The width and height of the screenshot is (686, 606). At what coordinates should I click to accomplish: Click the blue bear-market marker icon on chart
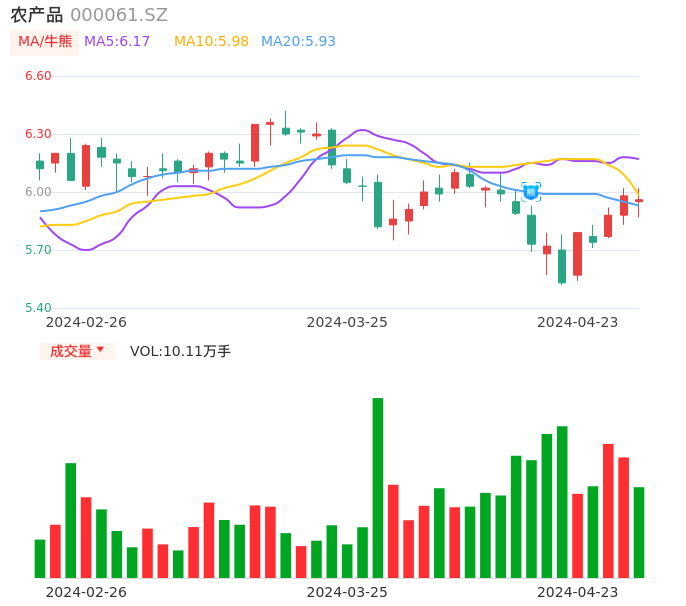(531, 191)
